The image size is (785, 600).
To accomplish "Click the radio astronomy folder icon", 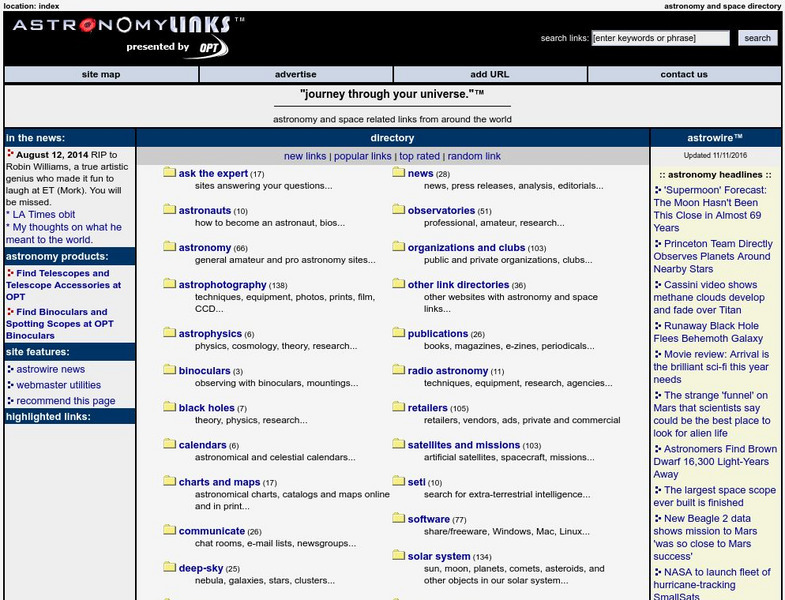I will point(399,370).
